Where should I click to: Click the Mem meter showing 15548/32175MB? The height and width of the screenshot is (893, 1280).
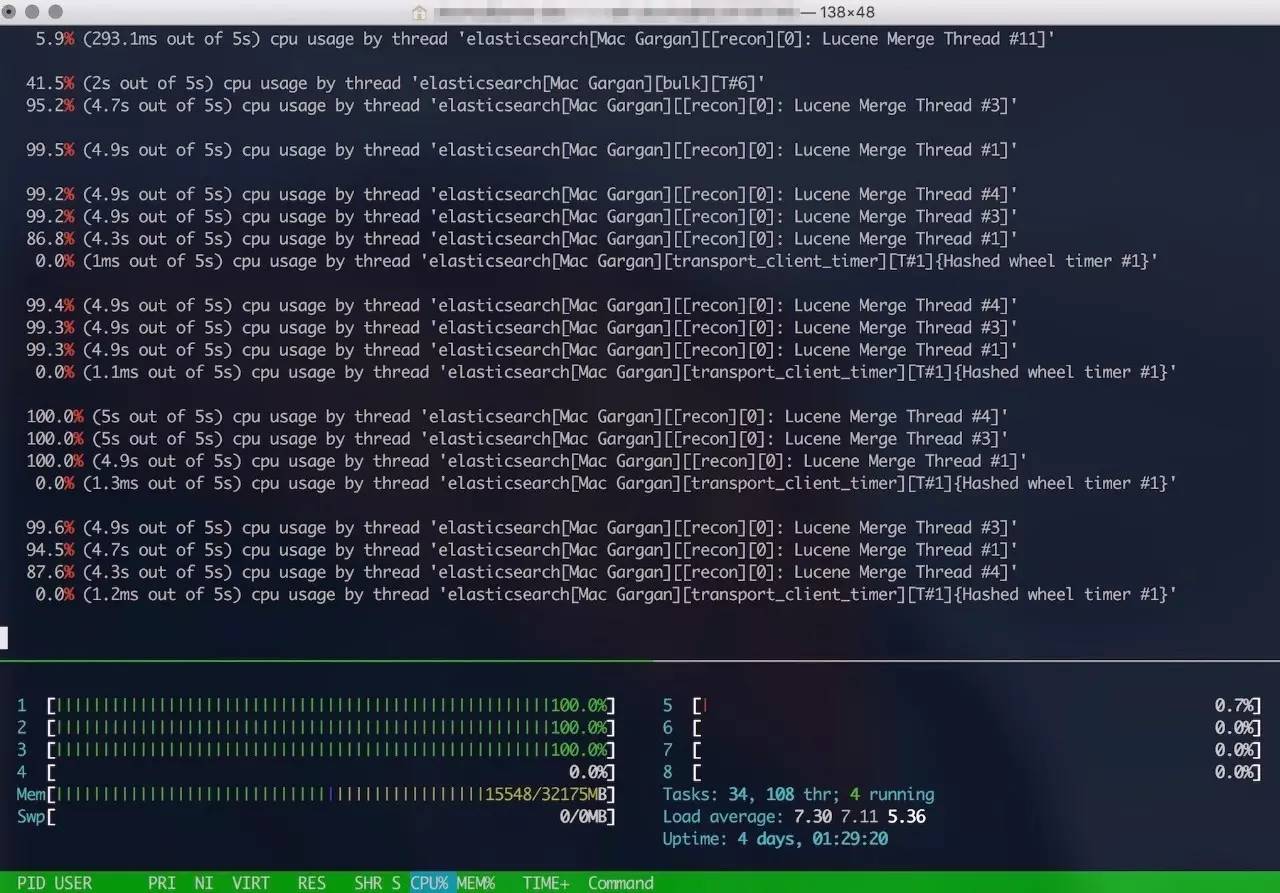[316, 794]
